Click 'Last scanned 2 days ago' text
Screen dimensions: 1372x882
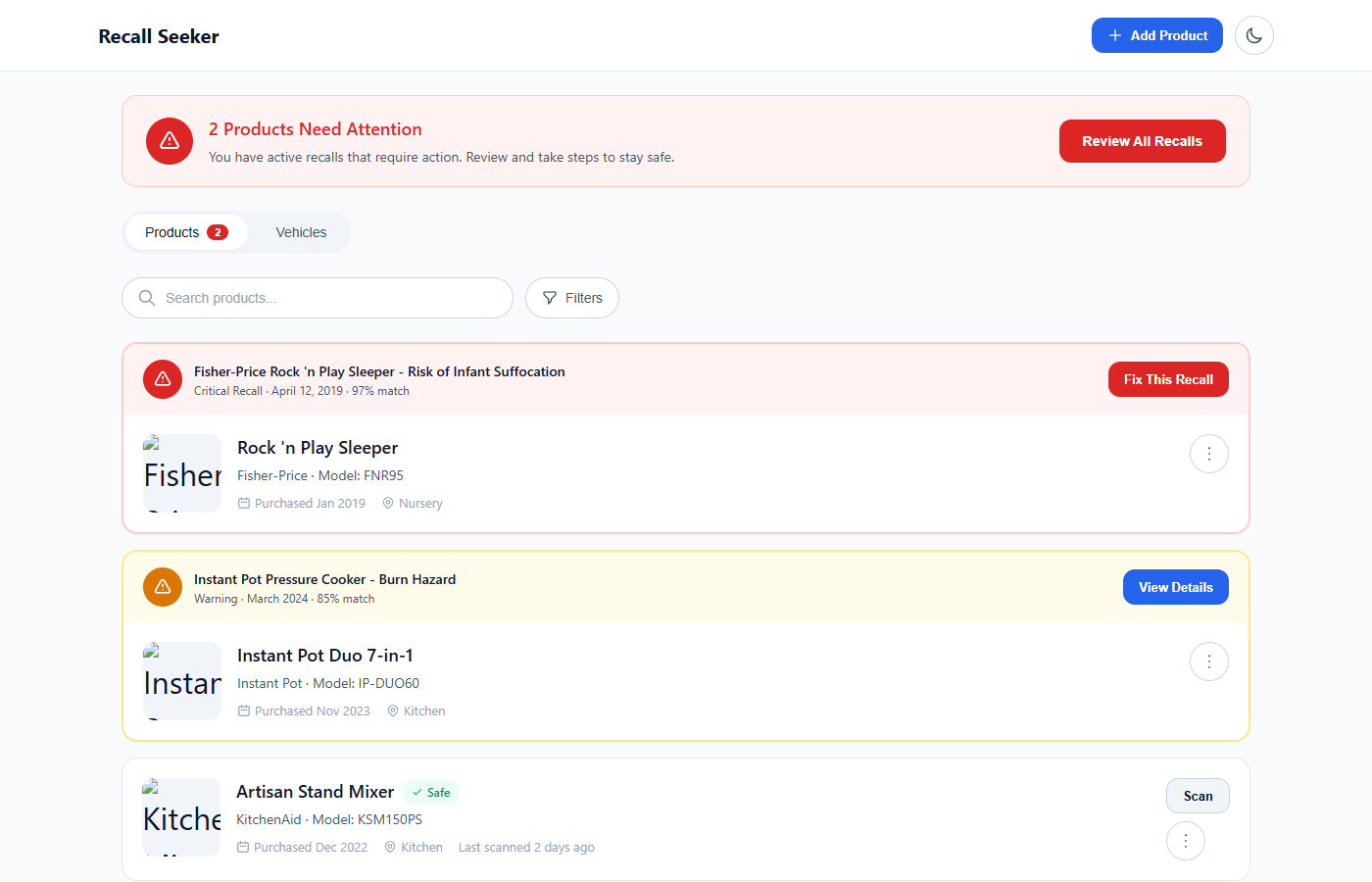click(526, 848)
